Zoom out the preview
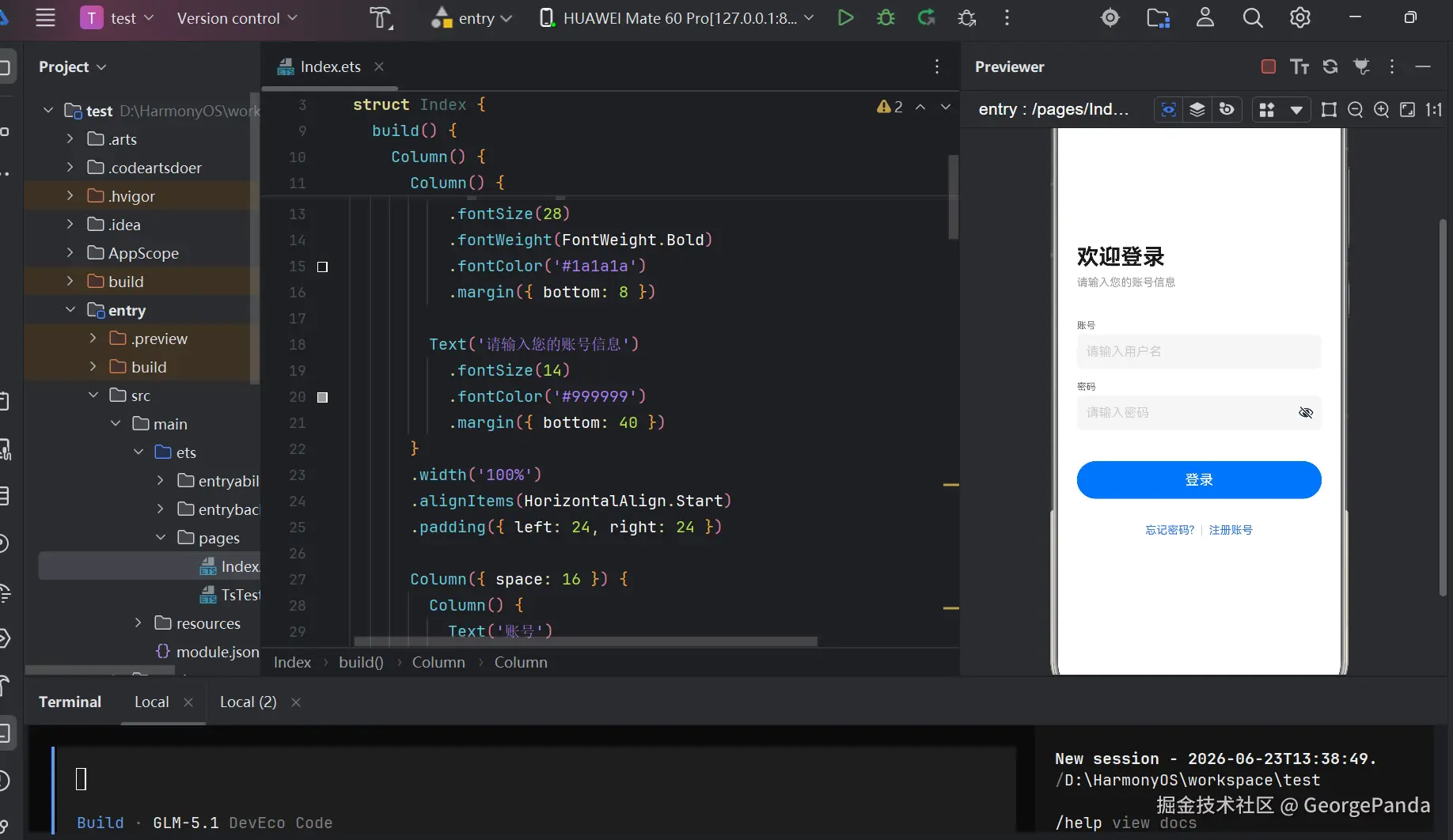The image size is (1453, 840). click(x=1356, y=110)
